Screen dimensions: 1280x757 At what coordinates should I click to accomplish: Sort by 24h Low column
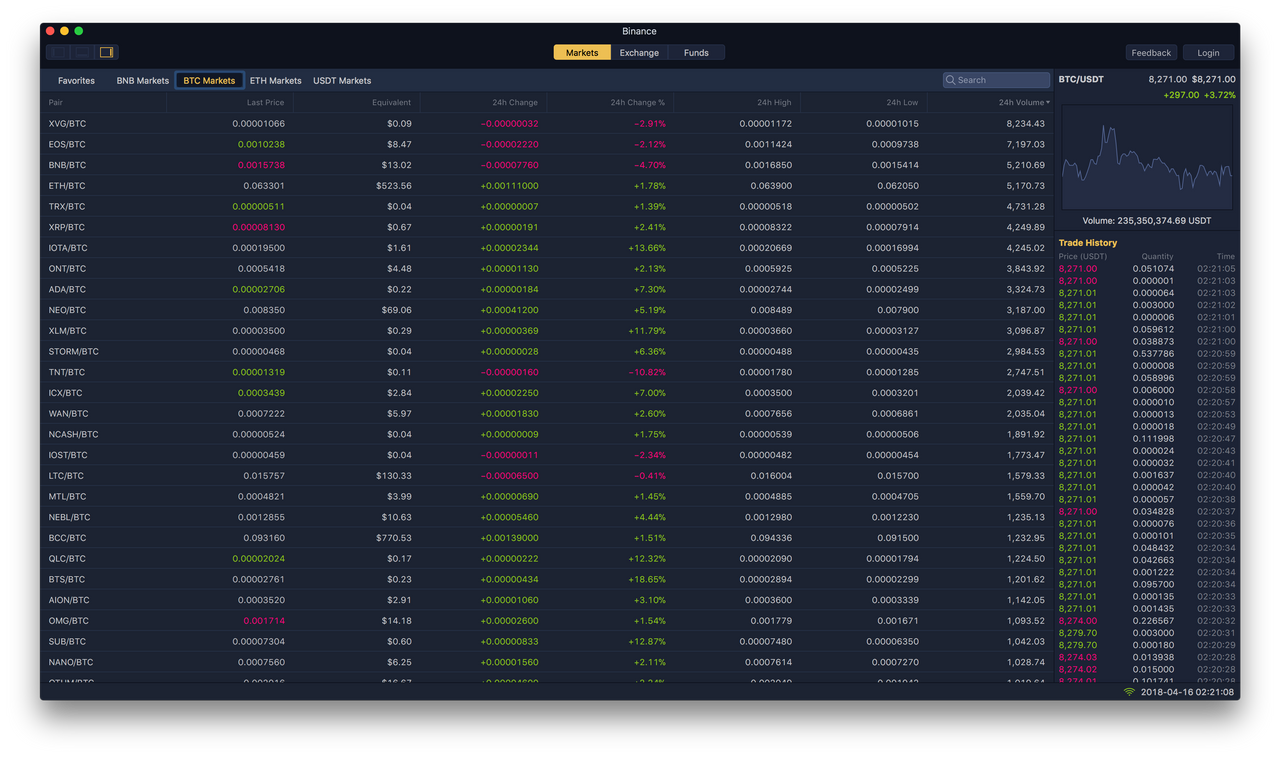902,103
